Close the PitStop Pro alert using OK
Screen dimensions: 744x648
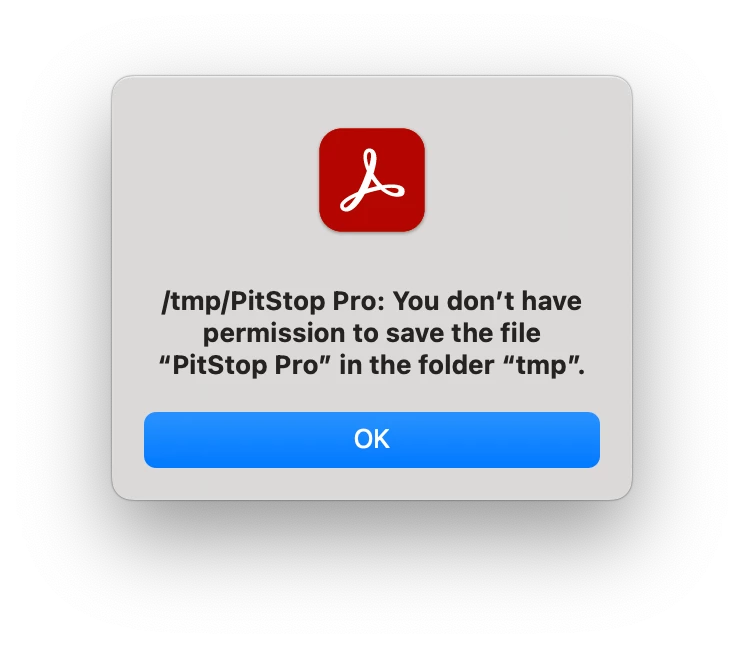pos(372,439)
